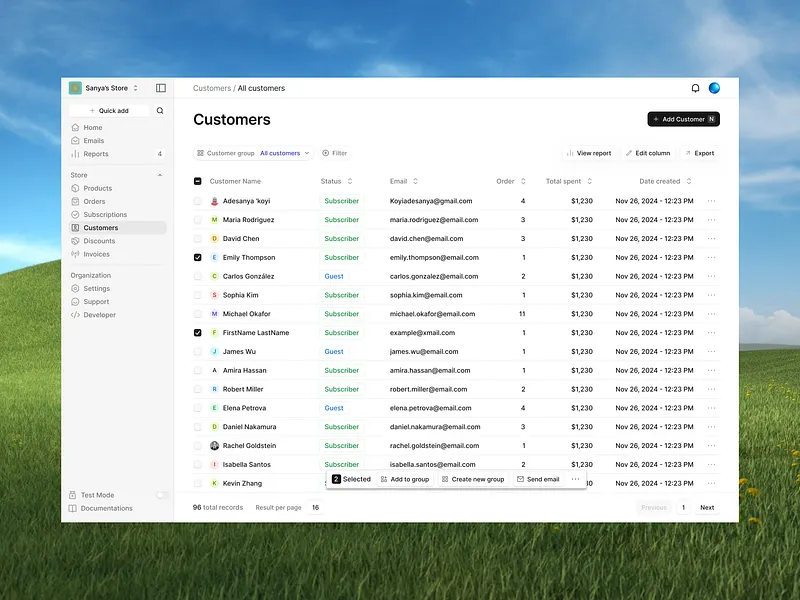800x600 pixels.
Task: Uncheck Emily Thompson's row checkbox
Action: click(x=197, y=257)
